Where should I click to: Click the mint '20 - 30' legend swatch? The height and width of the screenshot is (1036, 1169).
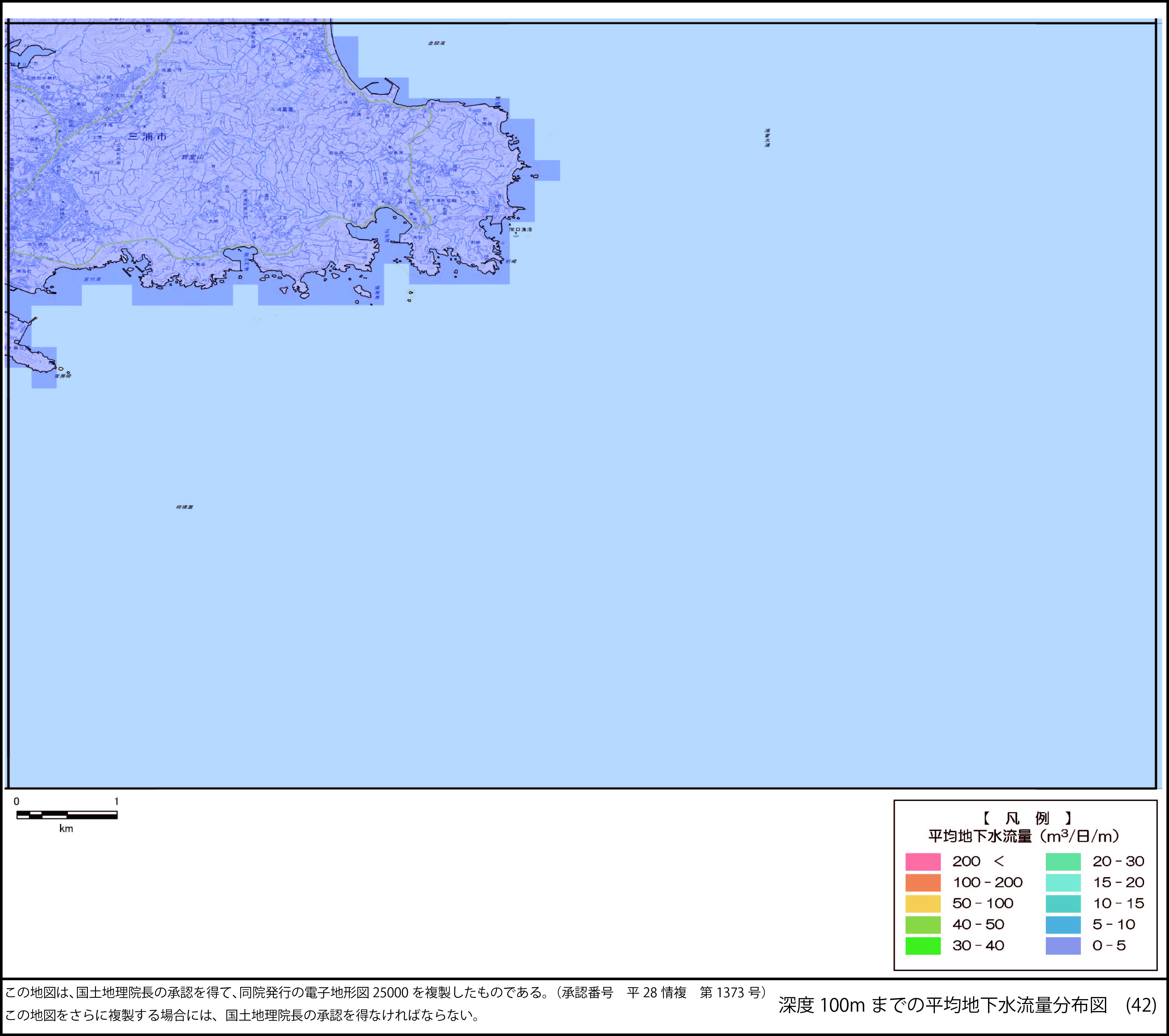pyautogui.click(x=1063, y=862)
